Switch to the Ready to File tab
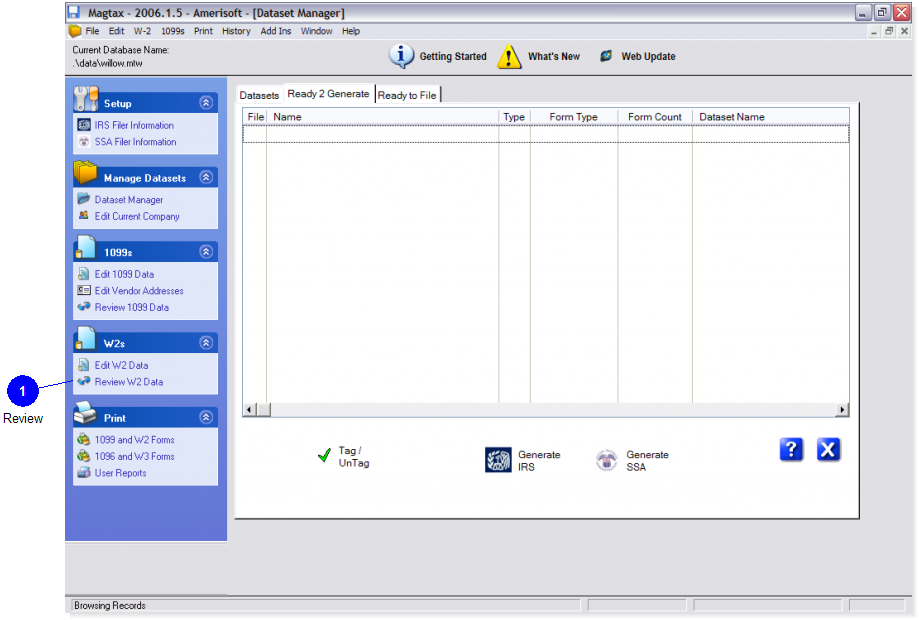 (407, 95)
